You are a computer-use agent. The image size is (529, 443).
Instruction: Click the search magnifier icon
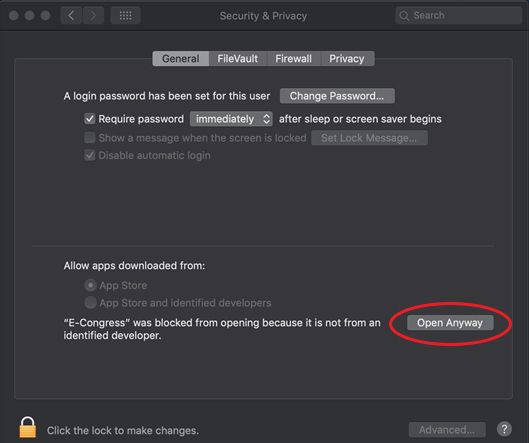[x=404, y=16]
